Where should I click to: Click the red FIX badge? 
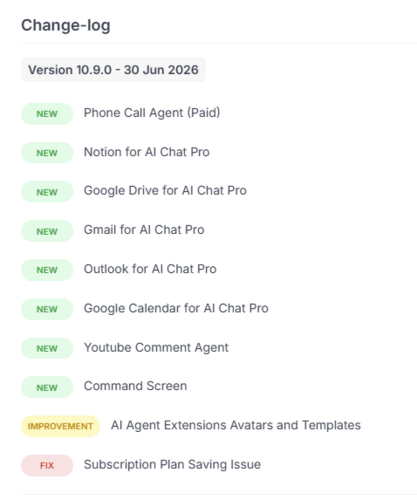click(47, 465)
